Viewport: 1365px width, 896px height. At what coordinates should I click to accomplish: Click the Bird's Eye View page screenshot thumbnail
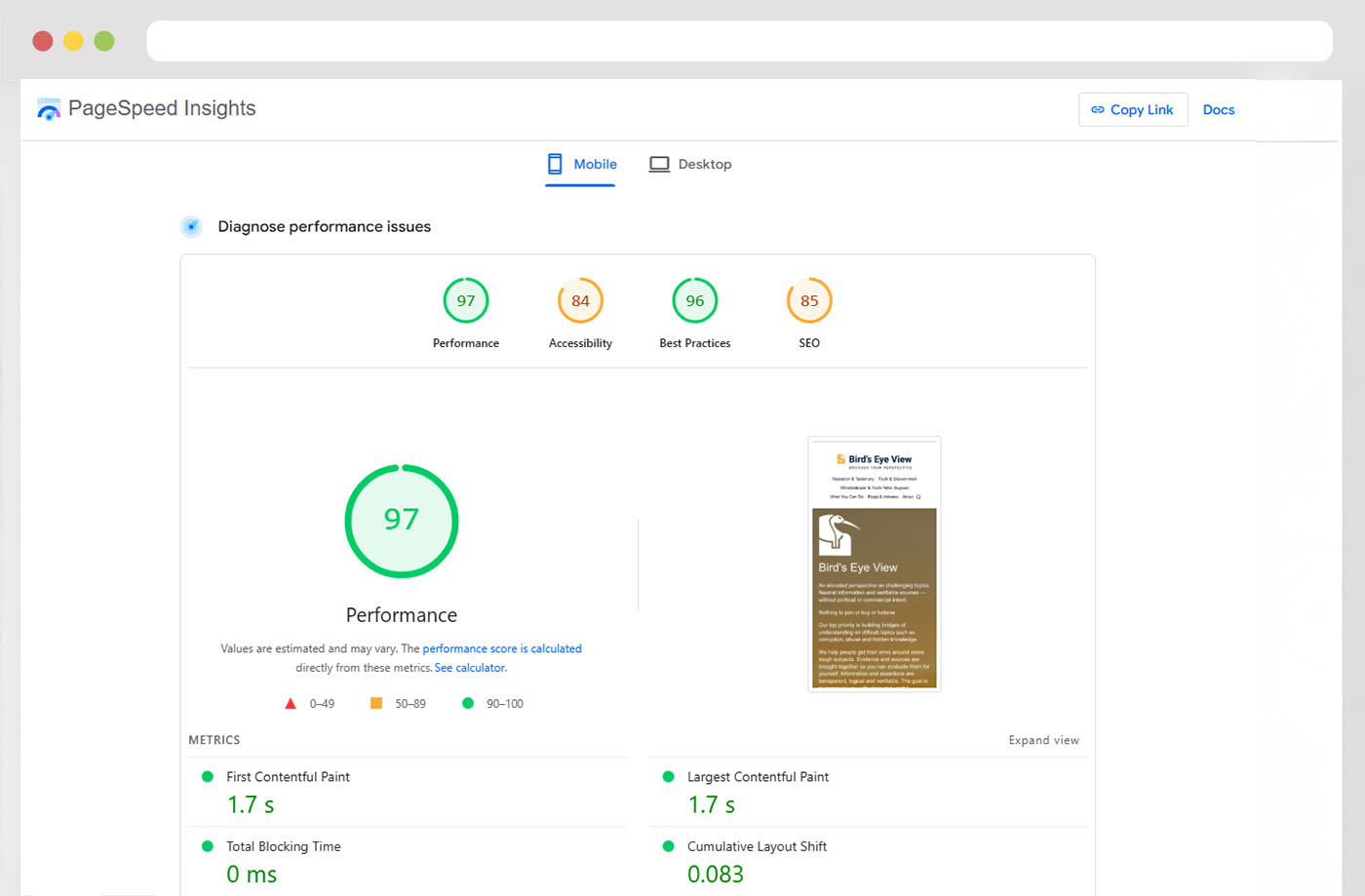click(x=875, y=564)
